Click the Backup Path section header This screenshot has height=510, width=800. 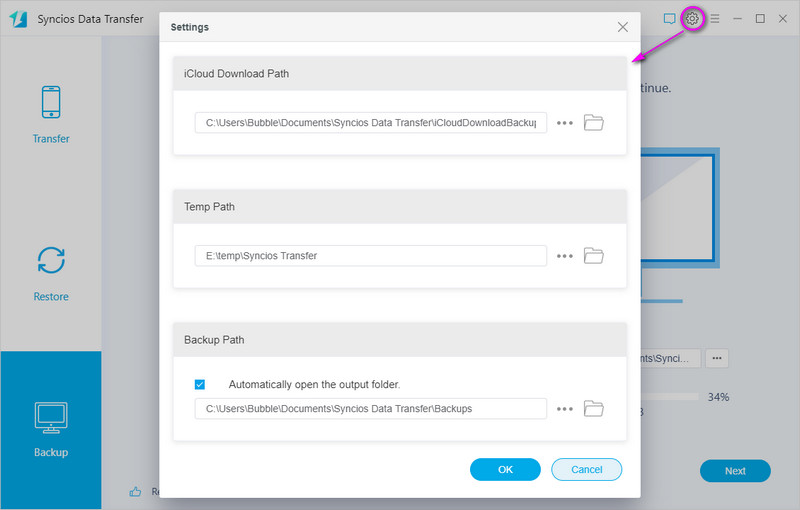tap(399, 340)
